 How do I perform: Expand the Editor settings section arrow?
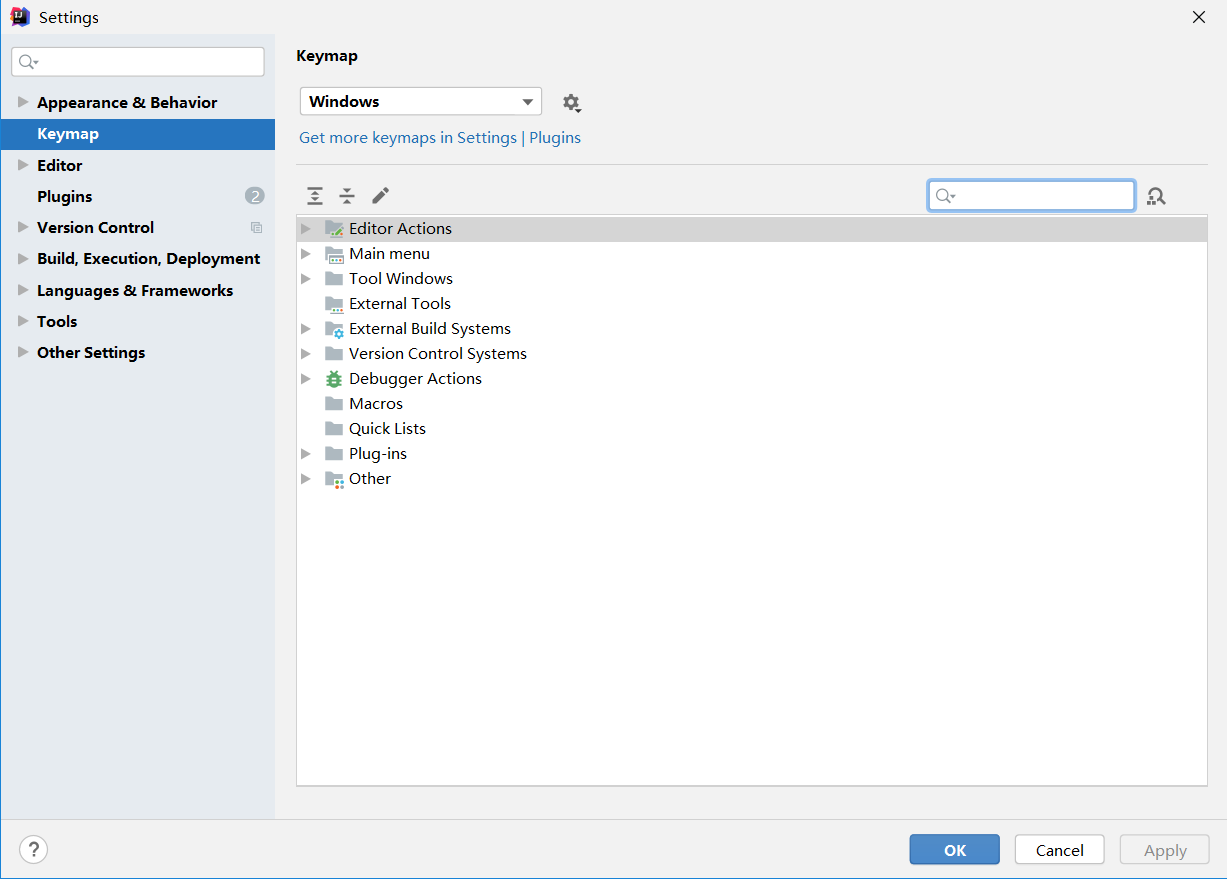(x=23, y=165)
